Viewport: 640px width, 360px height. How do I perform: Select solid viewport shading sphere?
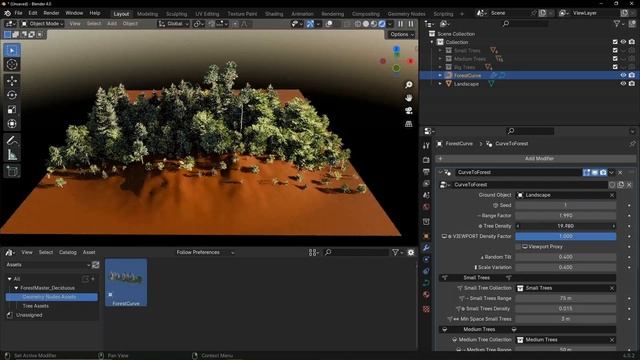pyautogui.click(x=366, y=24)
